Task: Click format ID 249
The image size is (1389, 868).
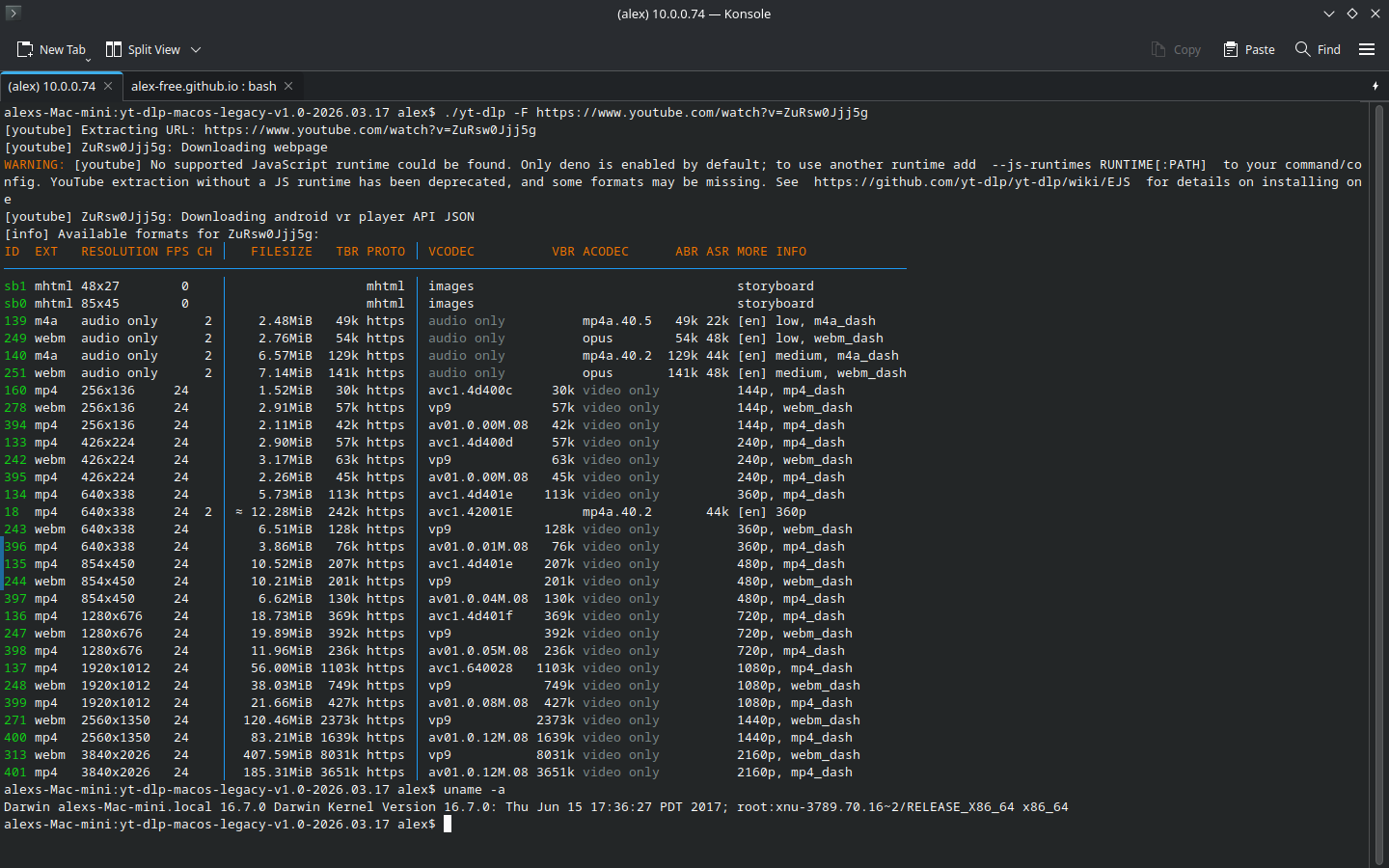Action: click(15, 339)
